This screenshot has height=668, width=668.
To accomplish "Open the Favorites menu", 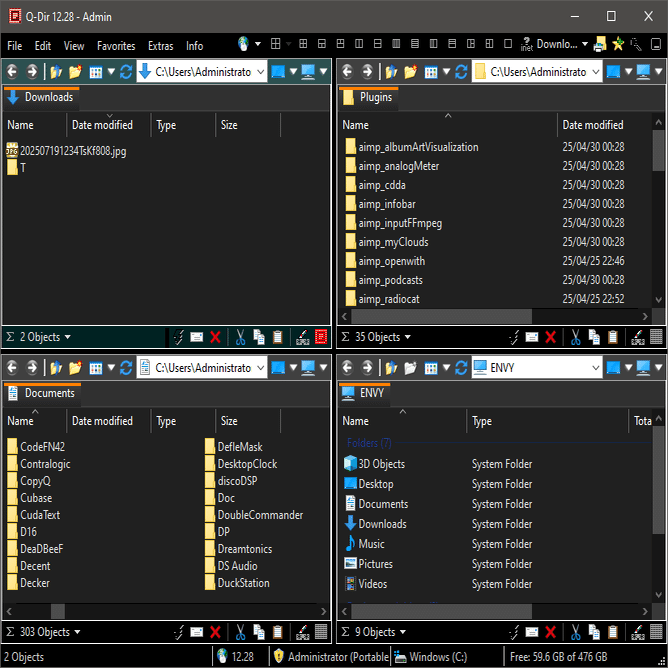I will tap(116, 46).
